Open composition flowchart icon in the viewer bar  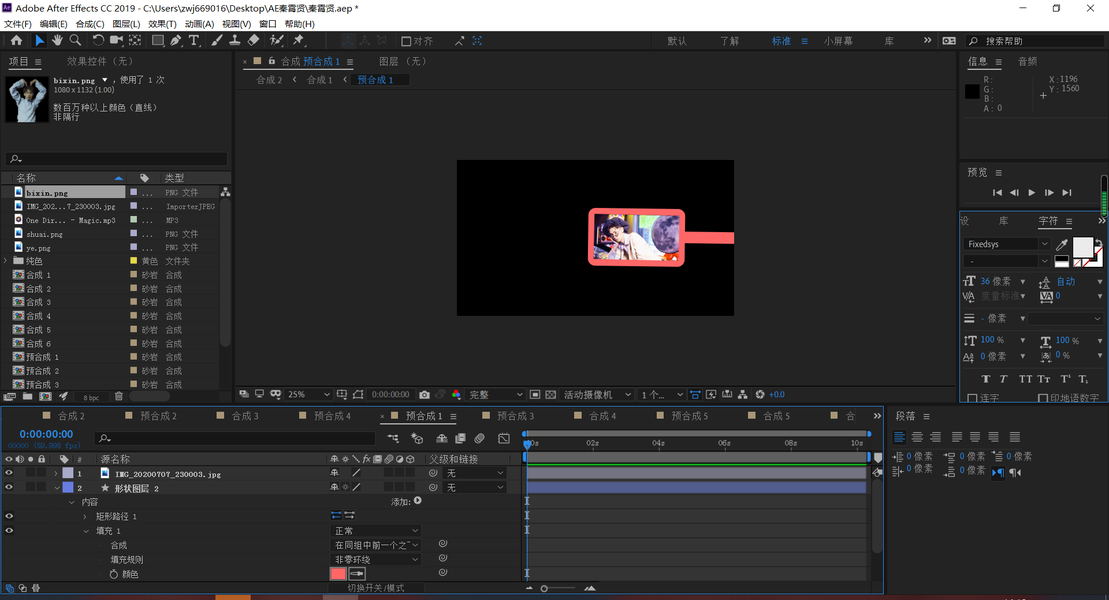(743, 395)
